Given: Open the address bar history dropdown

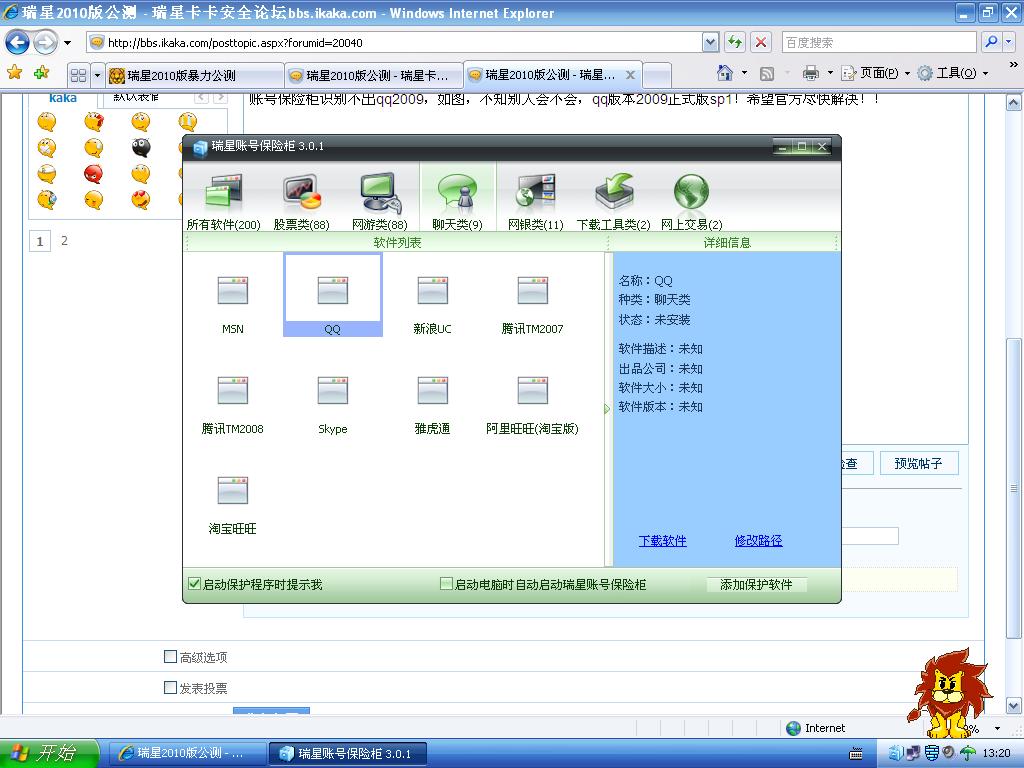Looking at the screenshot, I should pyautogui.click(x=711, y=43).
